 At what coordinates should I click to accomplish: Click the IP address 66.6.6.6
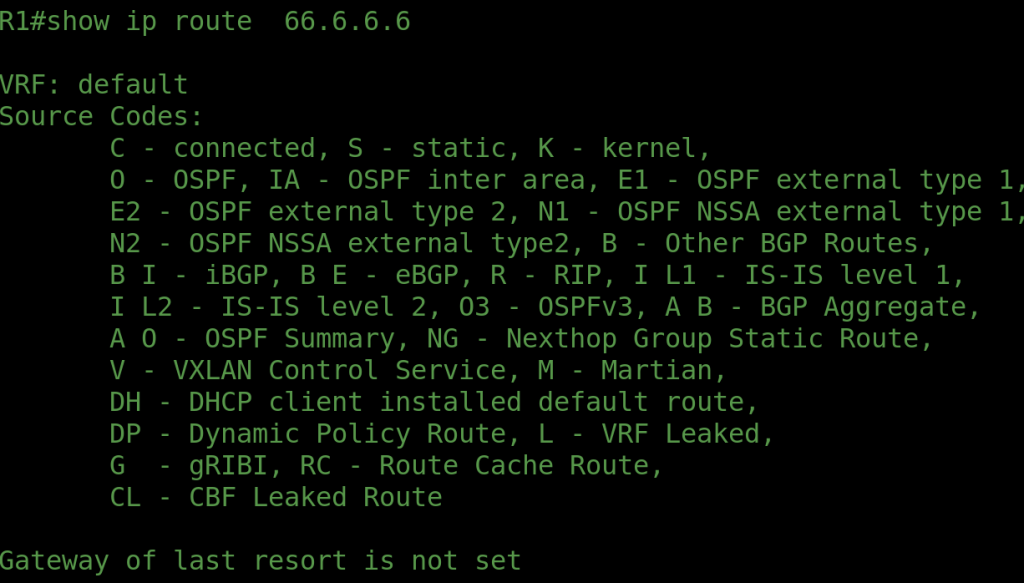click(x=347, y=21)
